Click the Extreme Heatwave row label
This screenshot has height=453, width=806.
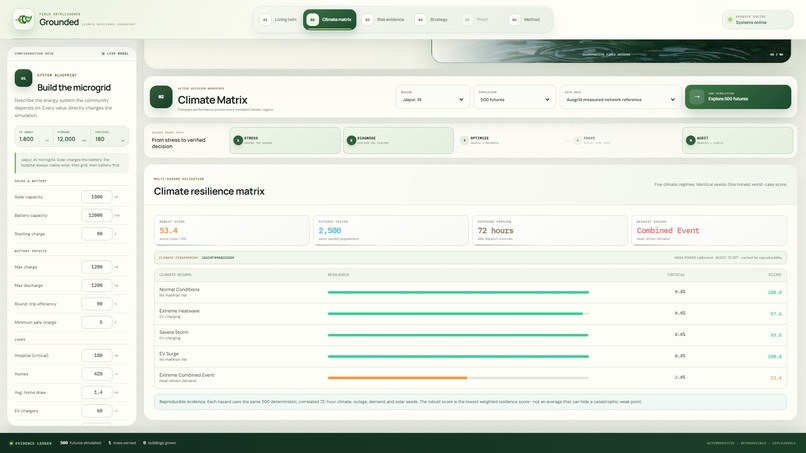coord(179,313)
